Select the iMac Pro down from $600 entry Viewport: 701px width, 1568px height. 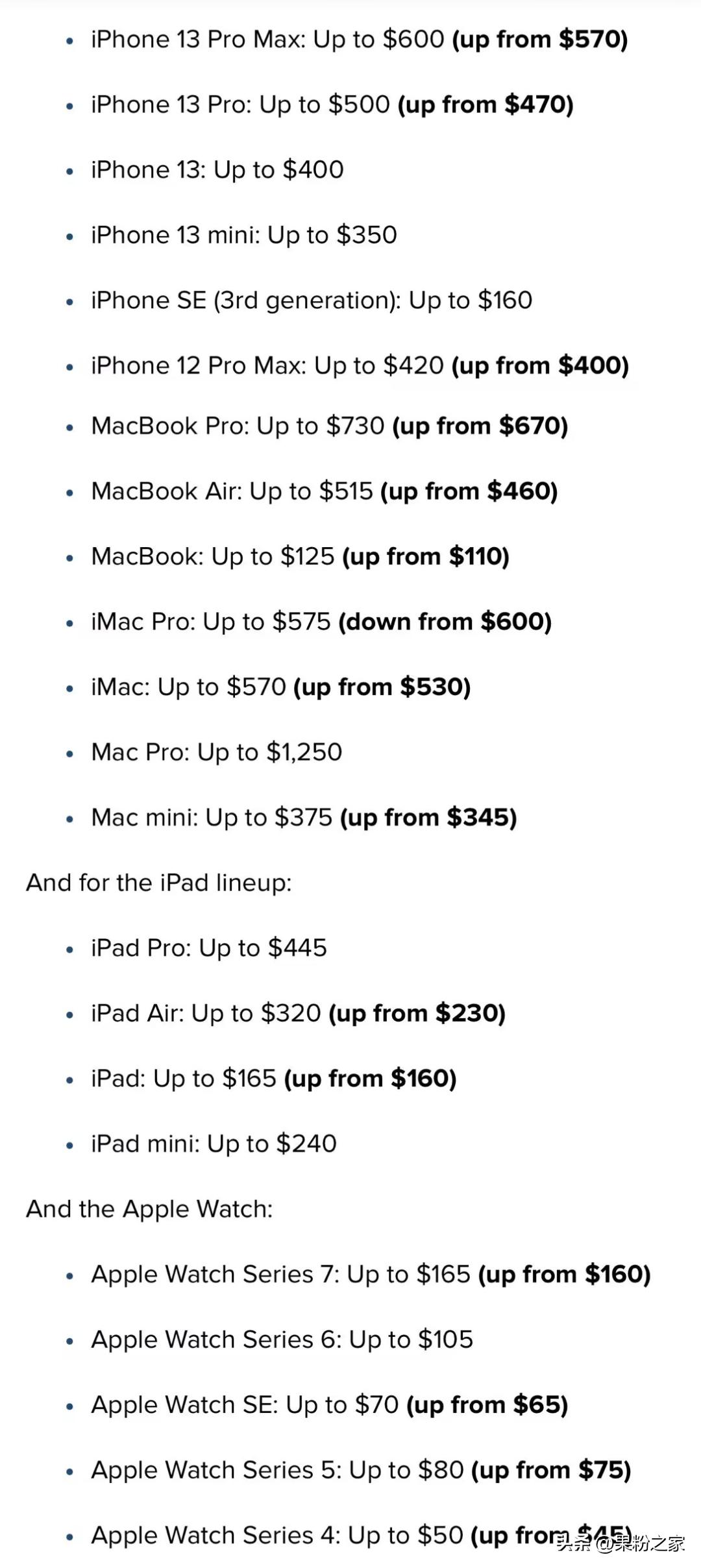321,622
